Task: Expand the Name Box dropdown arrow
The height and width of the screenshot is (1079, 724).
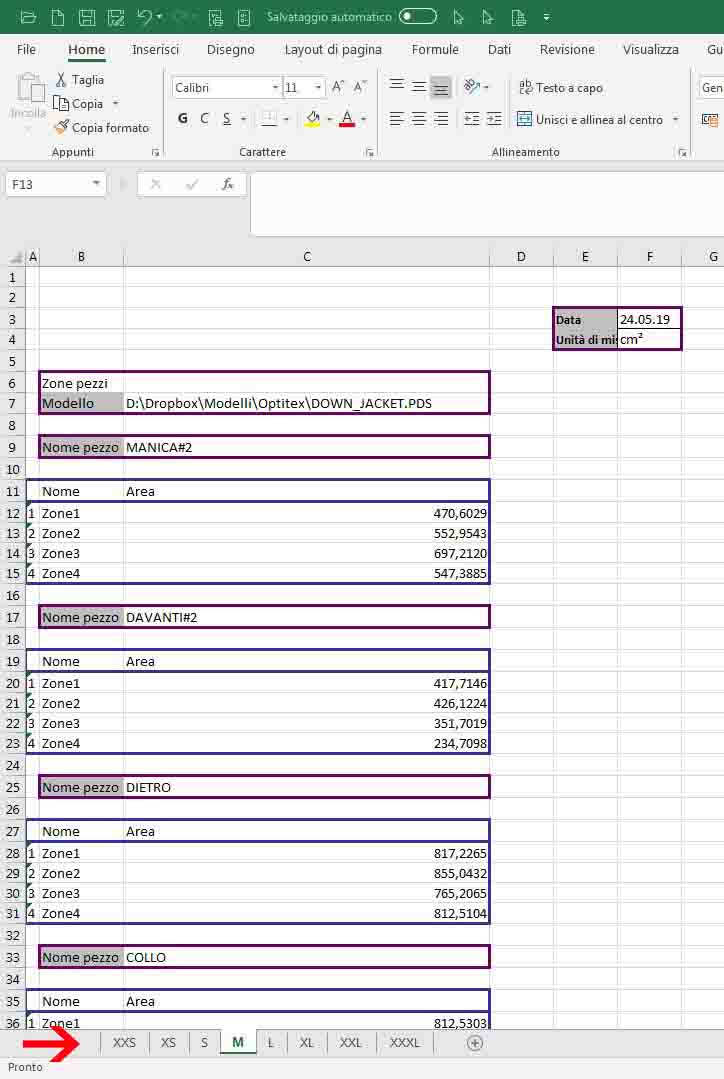Action: click(97, 184)
